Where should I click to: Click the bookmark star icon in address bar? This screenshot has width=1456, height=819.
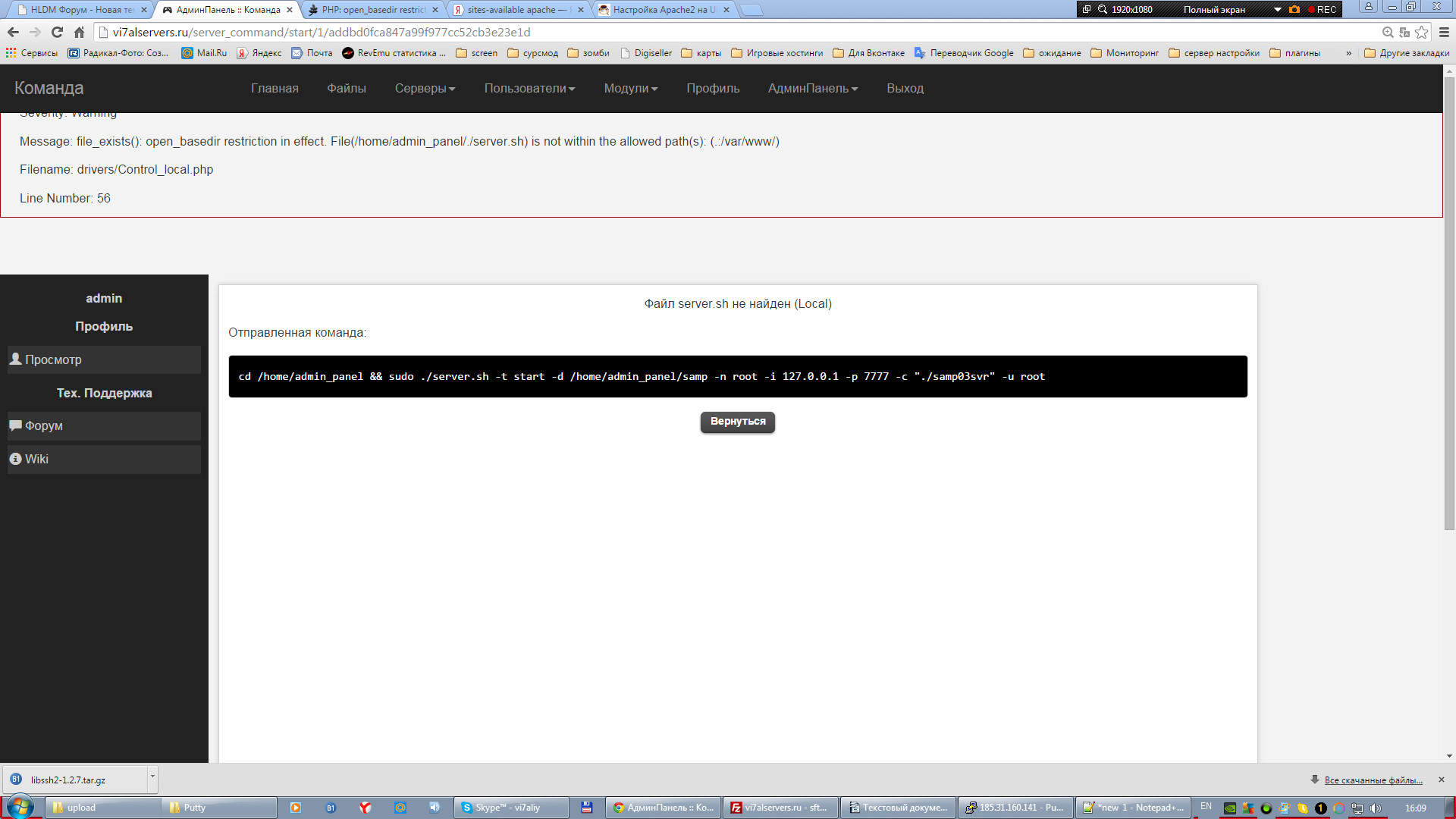[1422, 32]
